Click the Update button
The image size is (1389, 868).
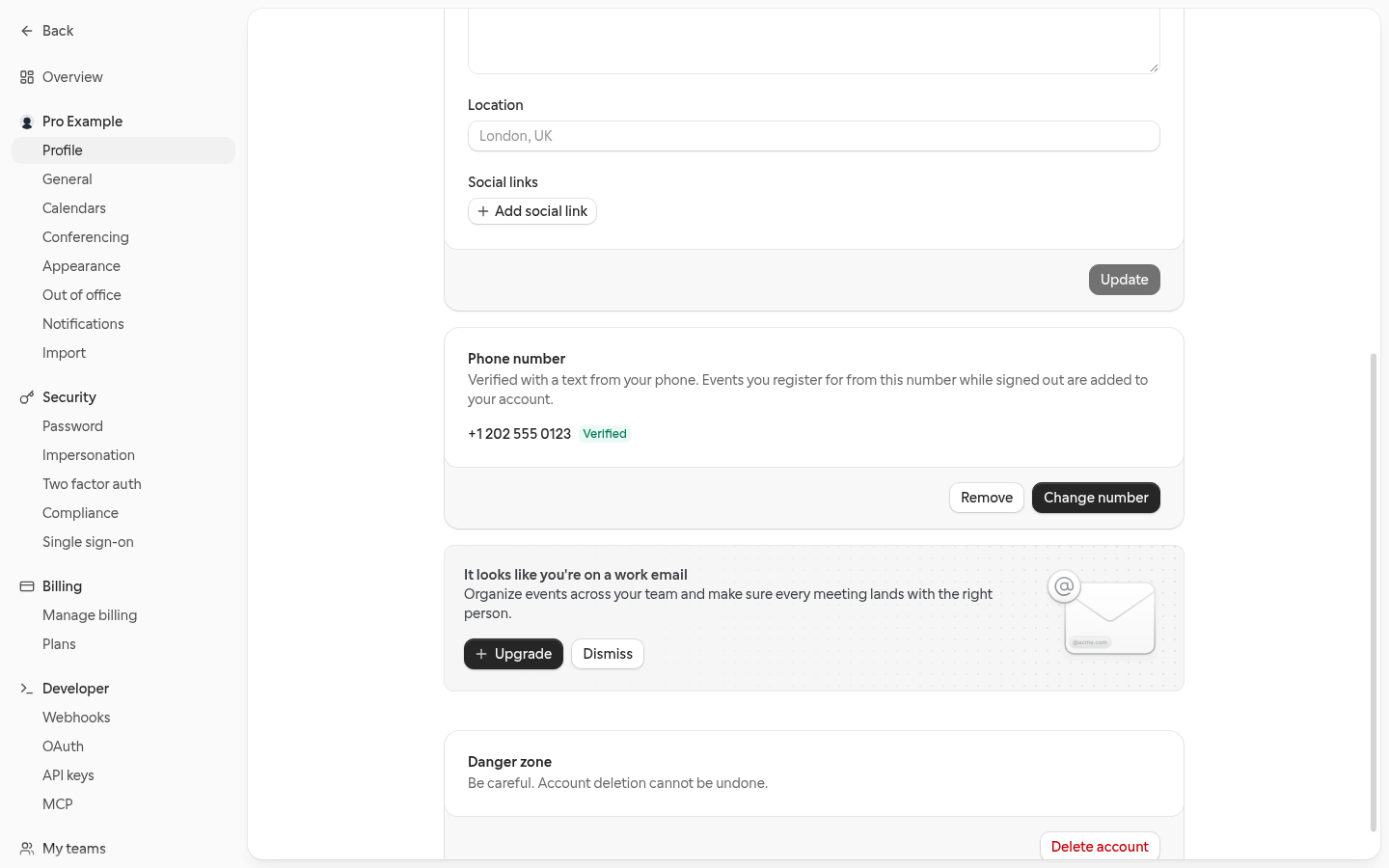pos(1124,280)
